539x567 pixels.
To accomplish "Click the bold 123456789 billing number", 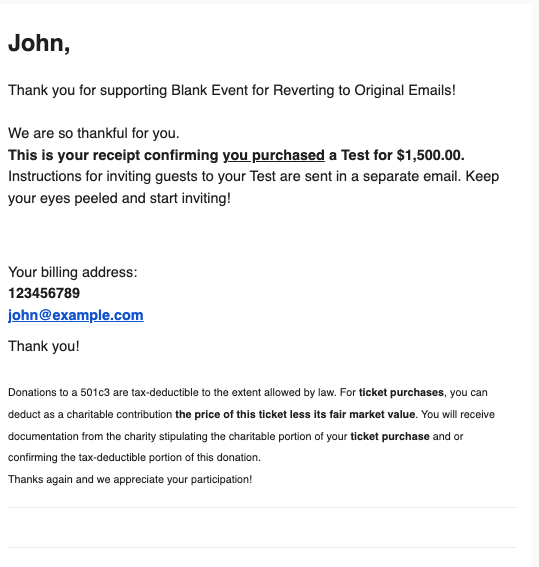I will (x=44, y=293).
